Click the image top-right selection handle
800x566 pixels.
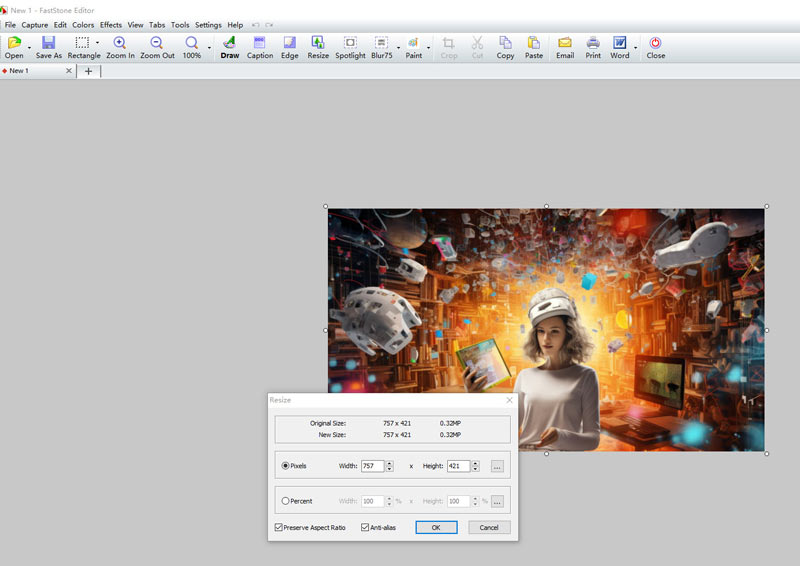tap(766, 206)
